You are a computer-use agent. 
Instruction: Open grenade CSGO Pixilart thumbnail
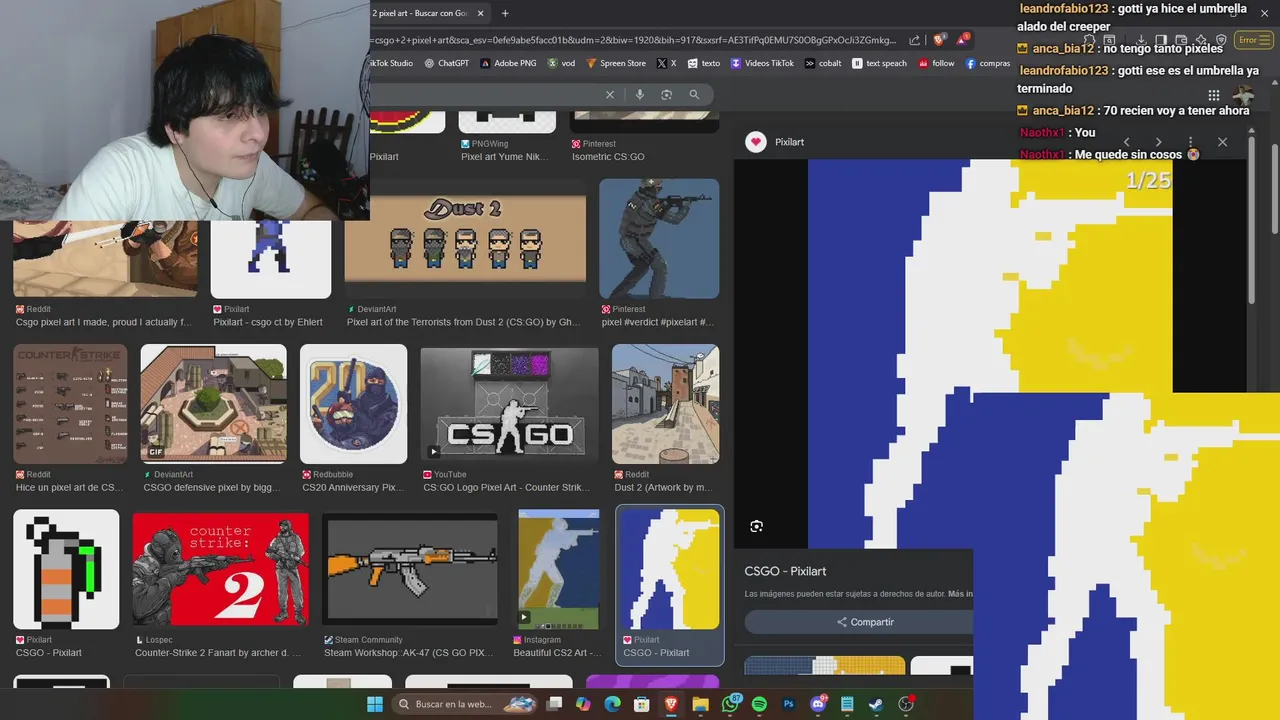click(x=66, y=570)
